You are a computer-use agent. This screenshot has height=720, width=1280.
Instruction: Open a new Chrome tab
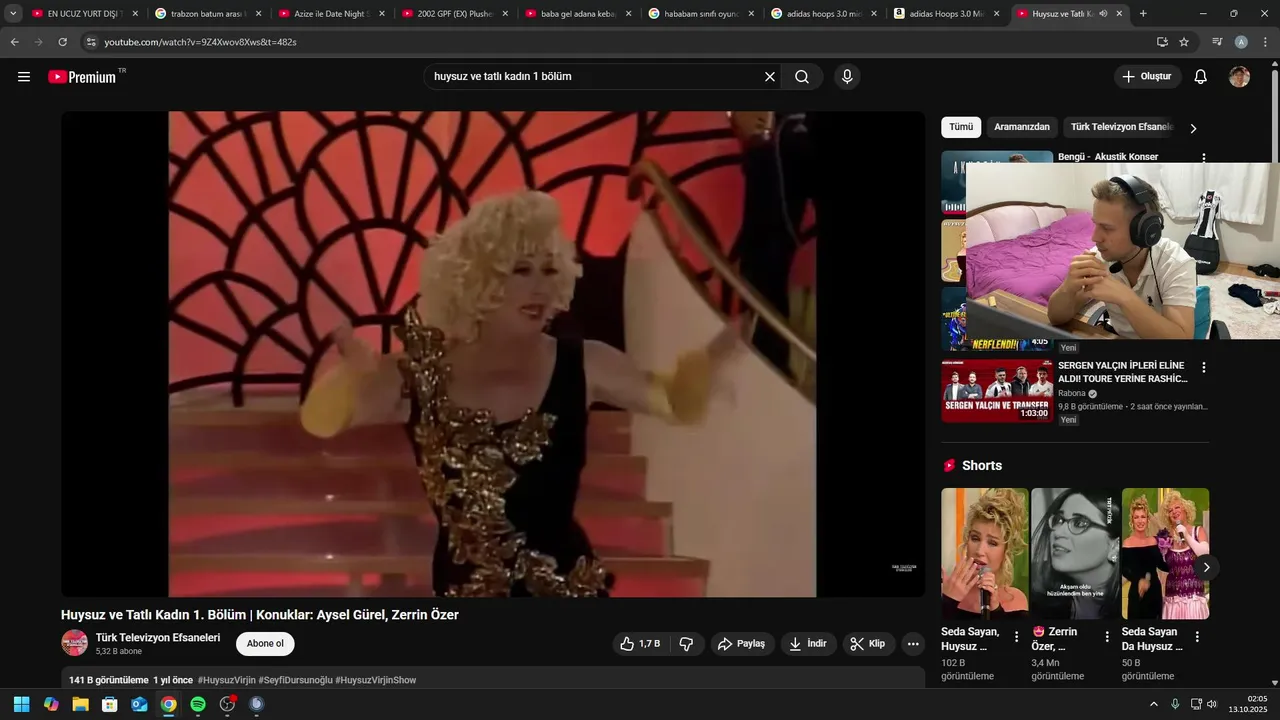1143,14
